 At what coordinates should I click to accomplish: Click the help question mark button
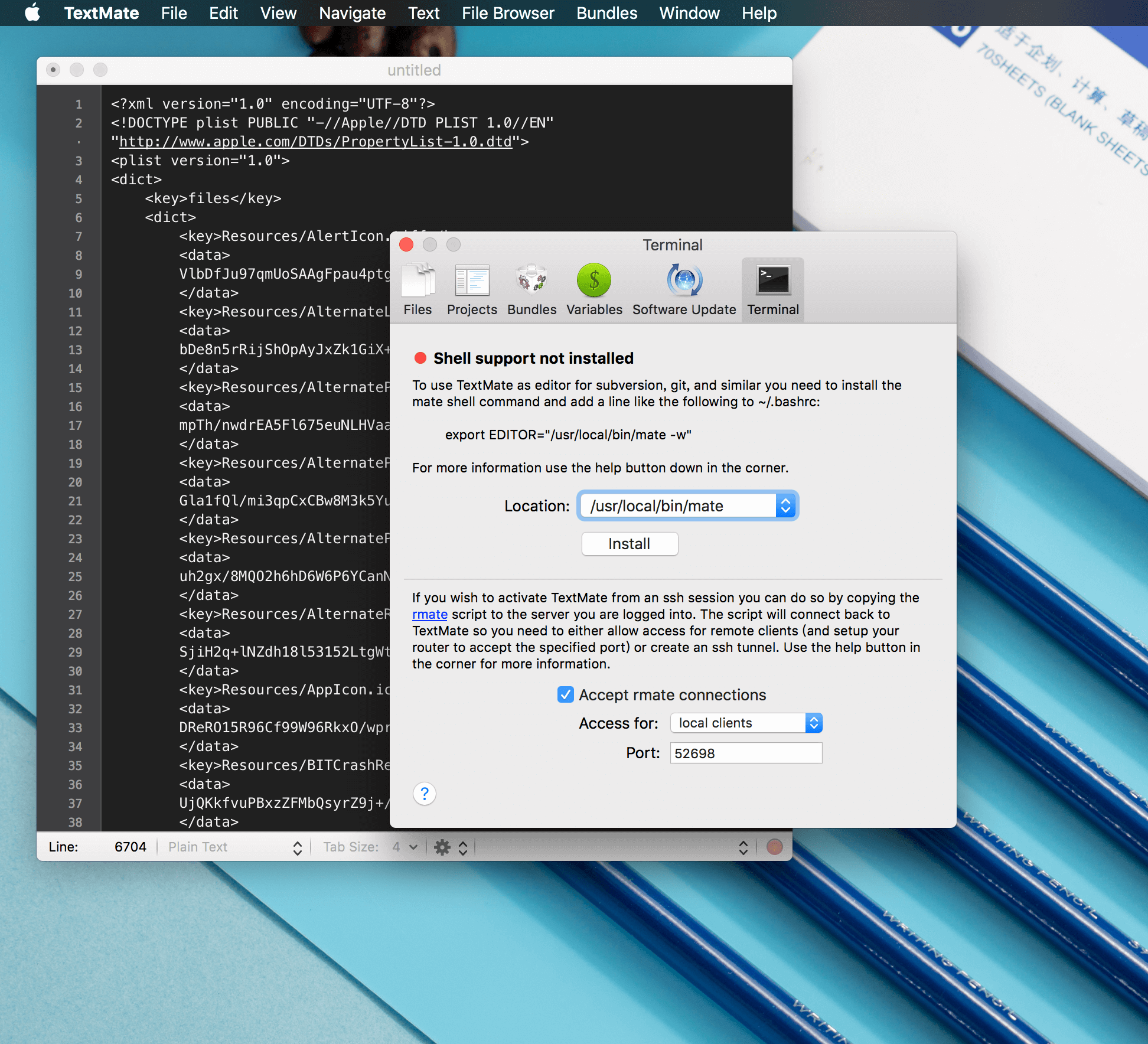(424, 794)
